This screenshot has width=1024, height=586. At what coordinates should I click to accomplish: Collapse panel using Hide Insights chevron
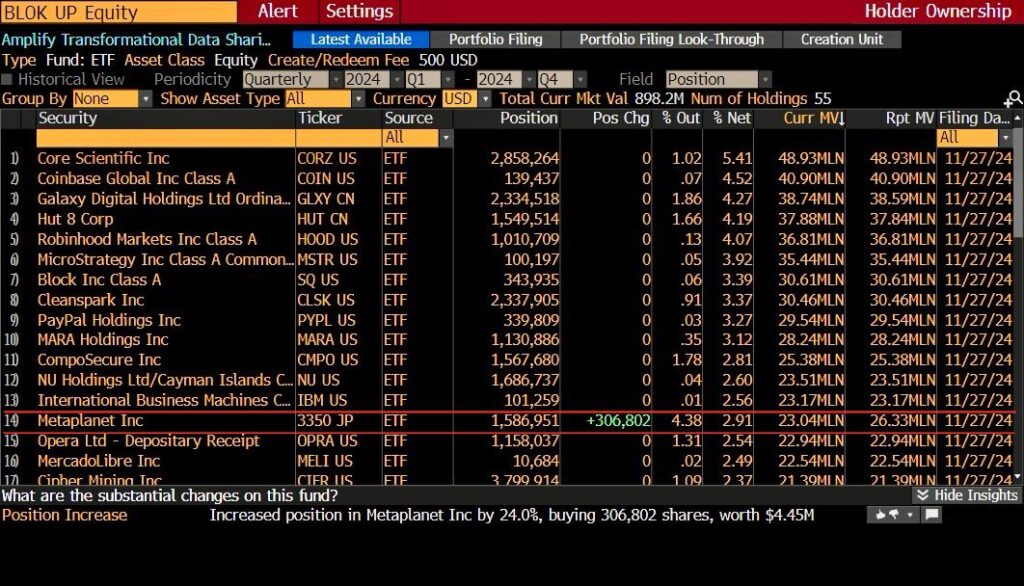(924, 495)
